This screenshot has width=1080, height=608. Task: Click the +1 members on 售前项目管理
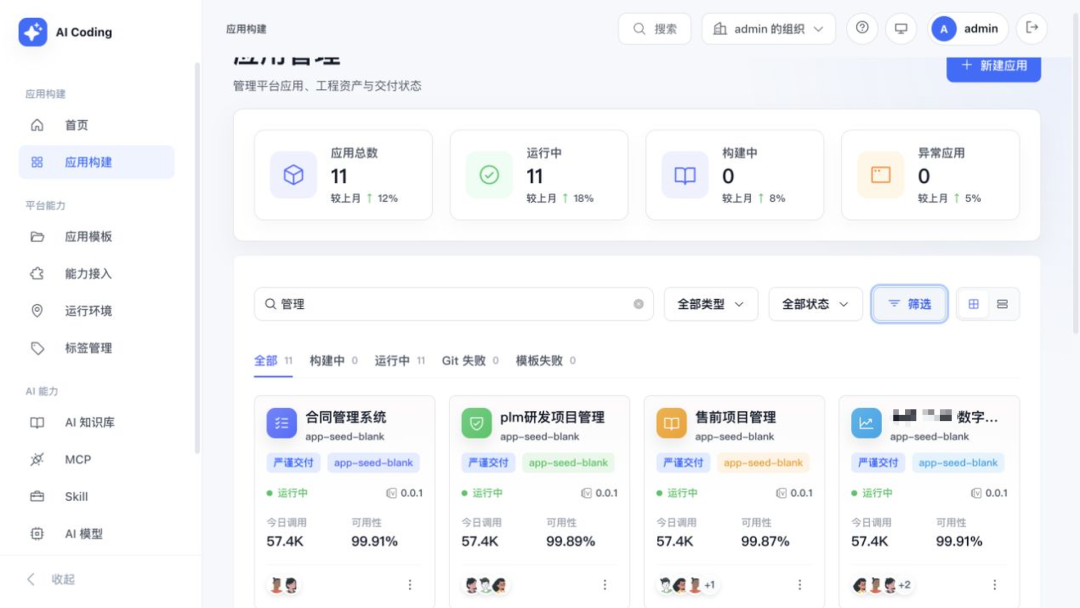(x=709, y=585)
